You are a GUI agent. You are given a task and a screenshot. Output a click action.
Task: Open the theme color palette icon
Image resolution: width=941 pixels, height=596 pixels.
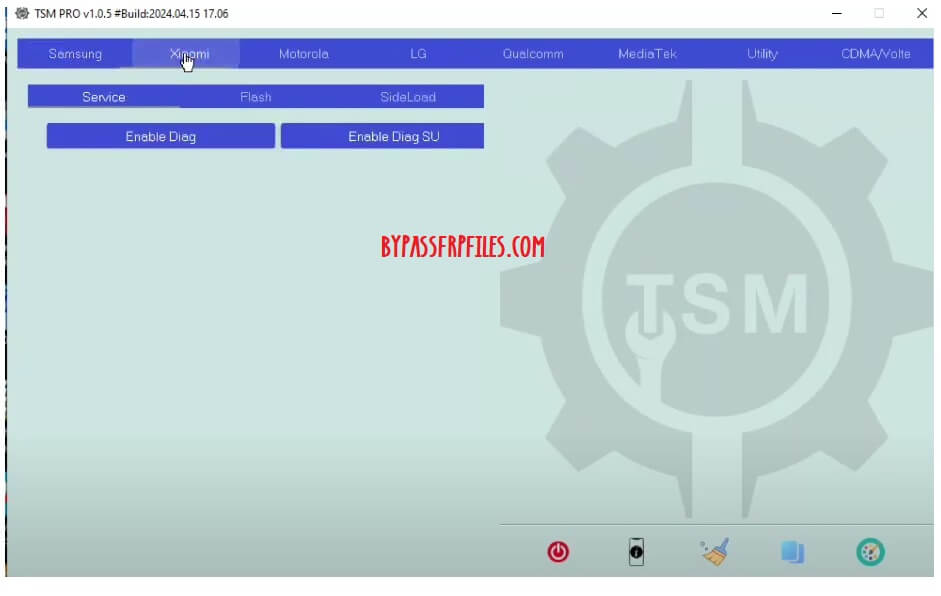[x=870, y=551]
